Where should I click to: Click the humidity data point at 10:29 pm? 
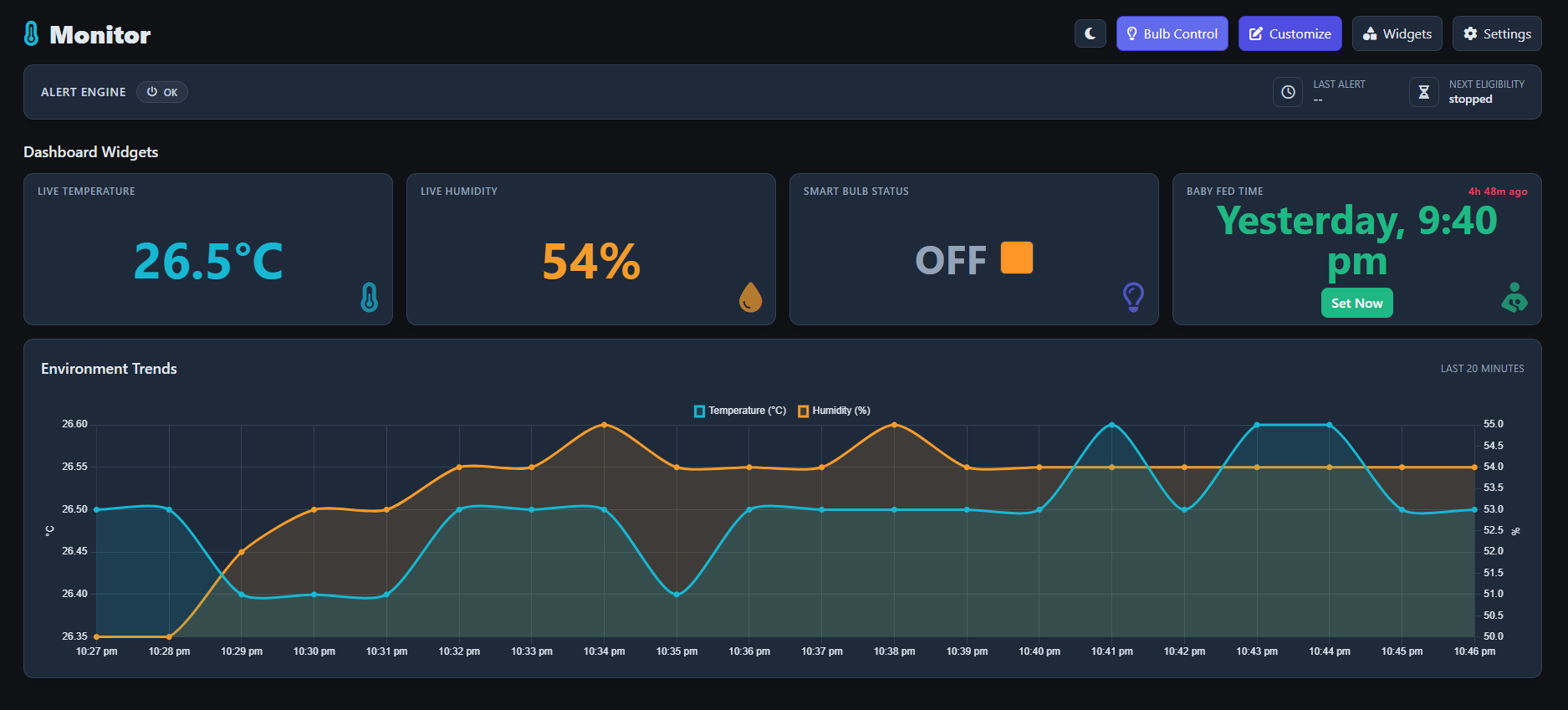[242, 552]
